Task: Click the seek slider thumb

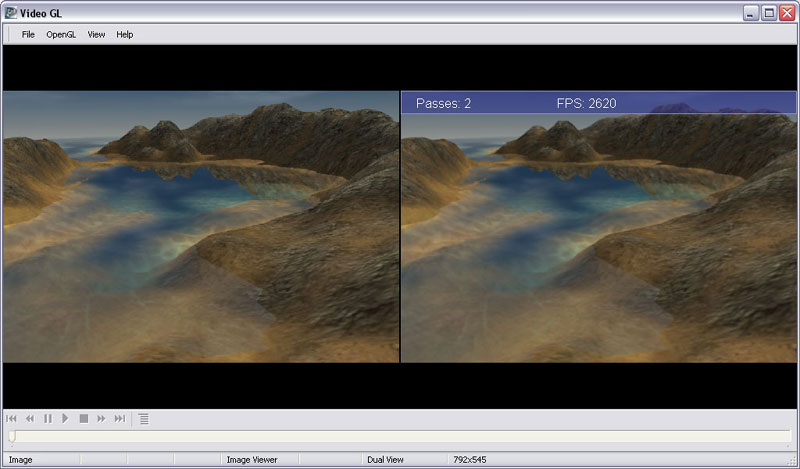Action: point(12,436)
